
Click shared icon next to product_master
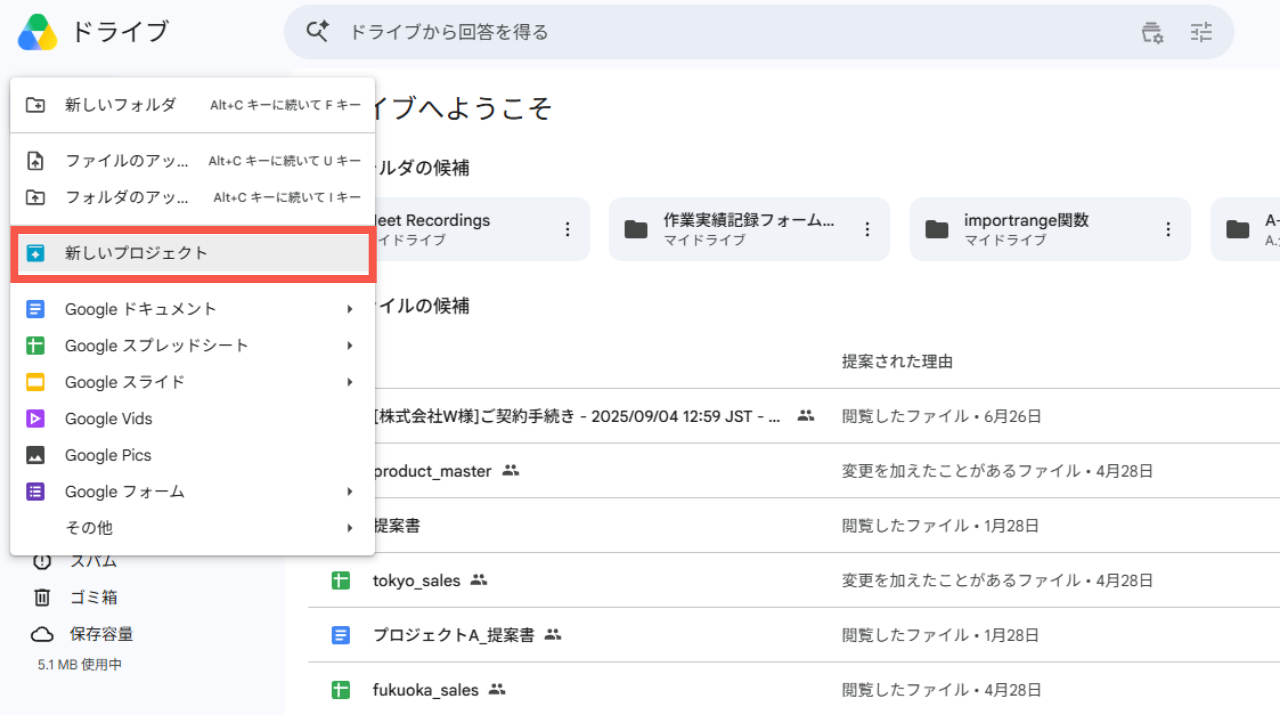pos(511,470)
